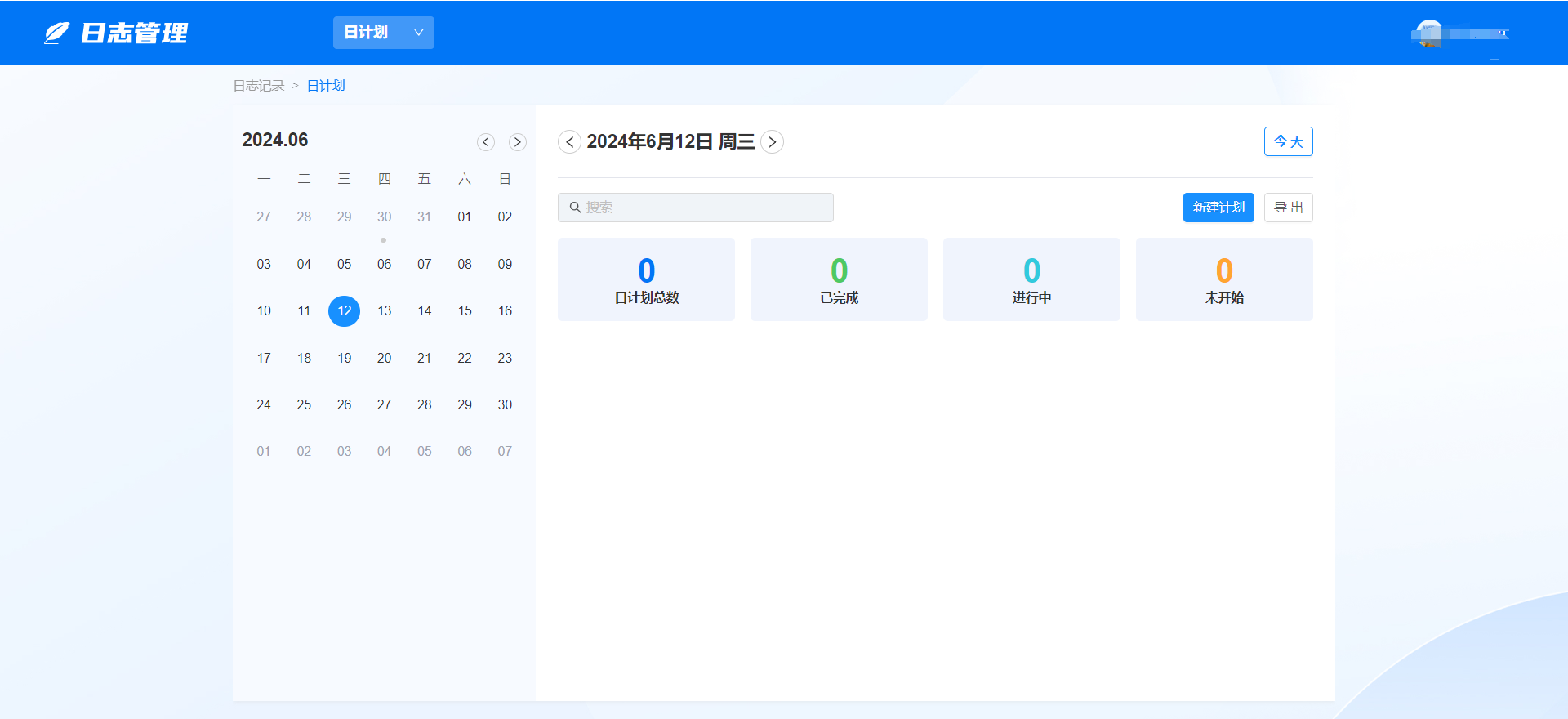Click the 今天 button
This screenshot has width=1568, height=719.
pyautogui.click(x=1289, y=141)
